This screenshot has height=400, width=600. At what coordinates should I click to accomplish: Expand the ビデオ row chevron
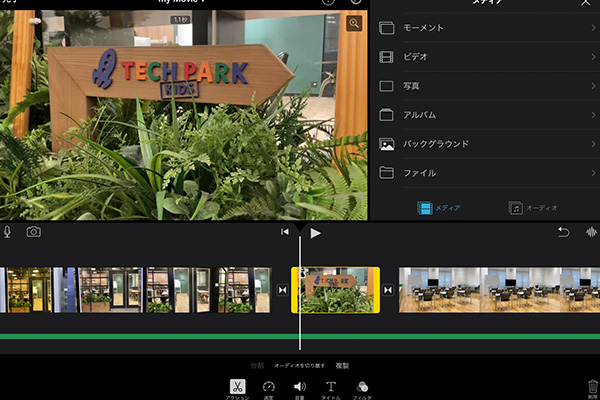click(593, 57)
